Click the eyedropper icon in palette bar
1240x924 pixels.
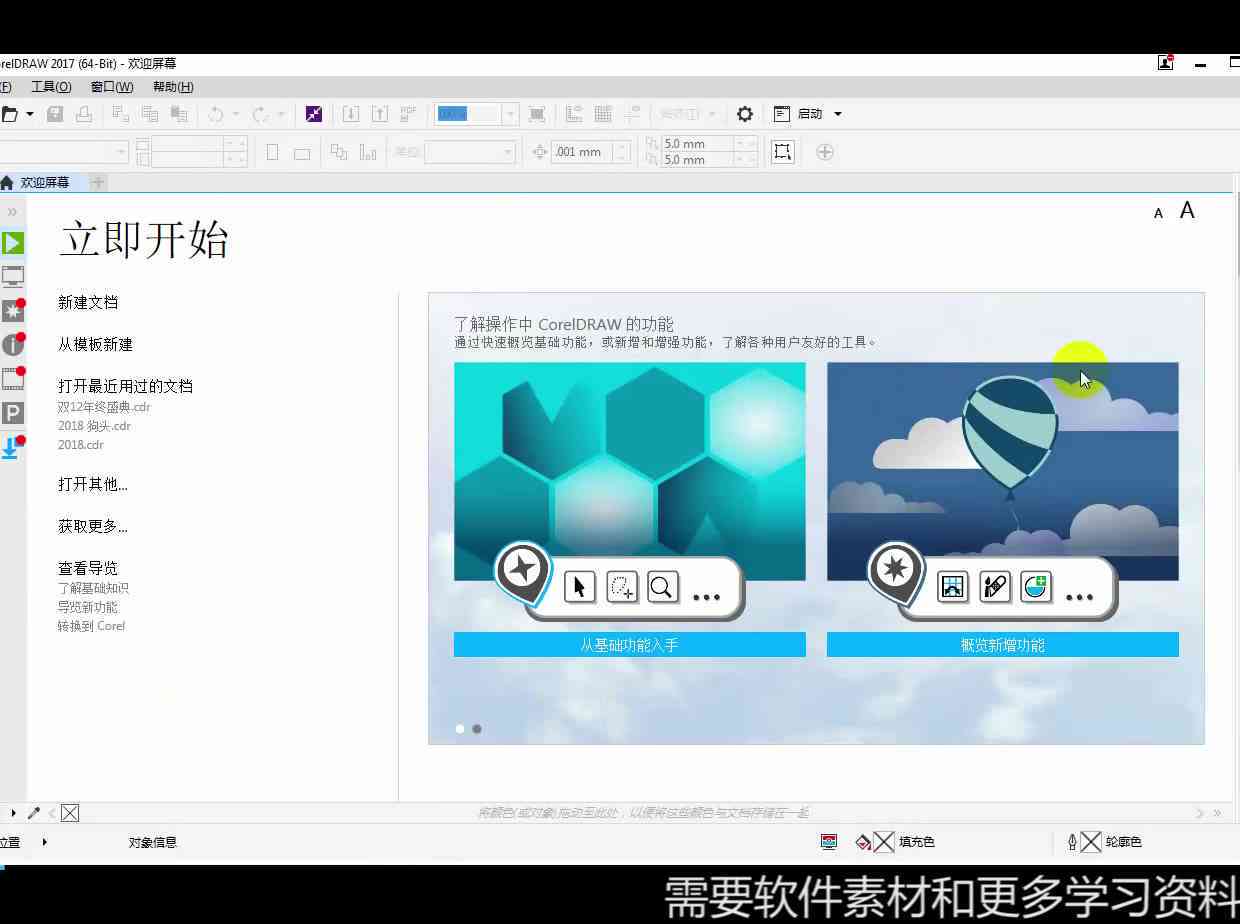click(34, 813)
